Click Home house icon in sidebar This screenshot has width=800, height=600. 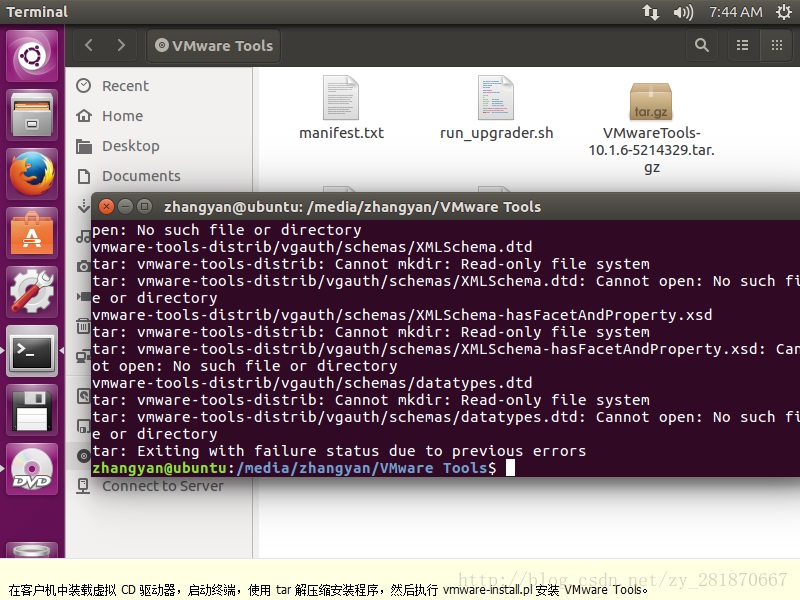pyautogui.click(x=84, y=116)
